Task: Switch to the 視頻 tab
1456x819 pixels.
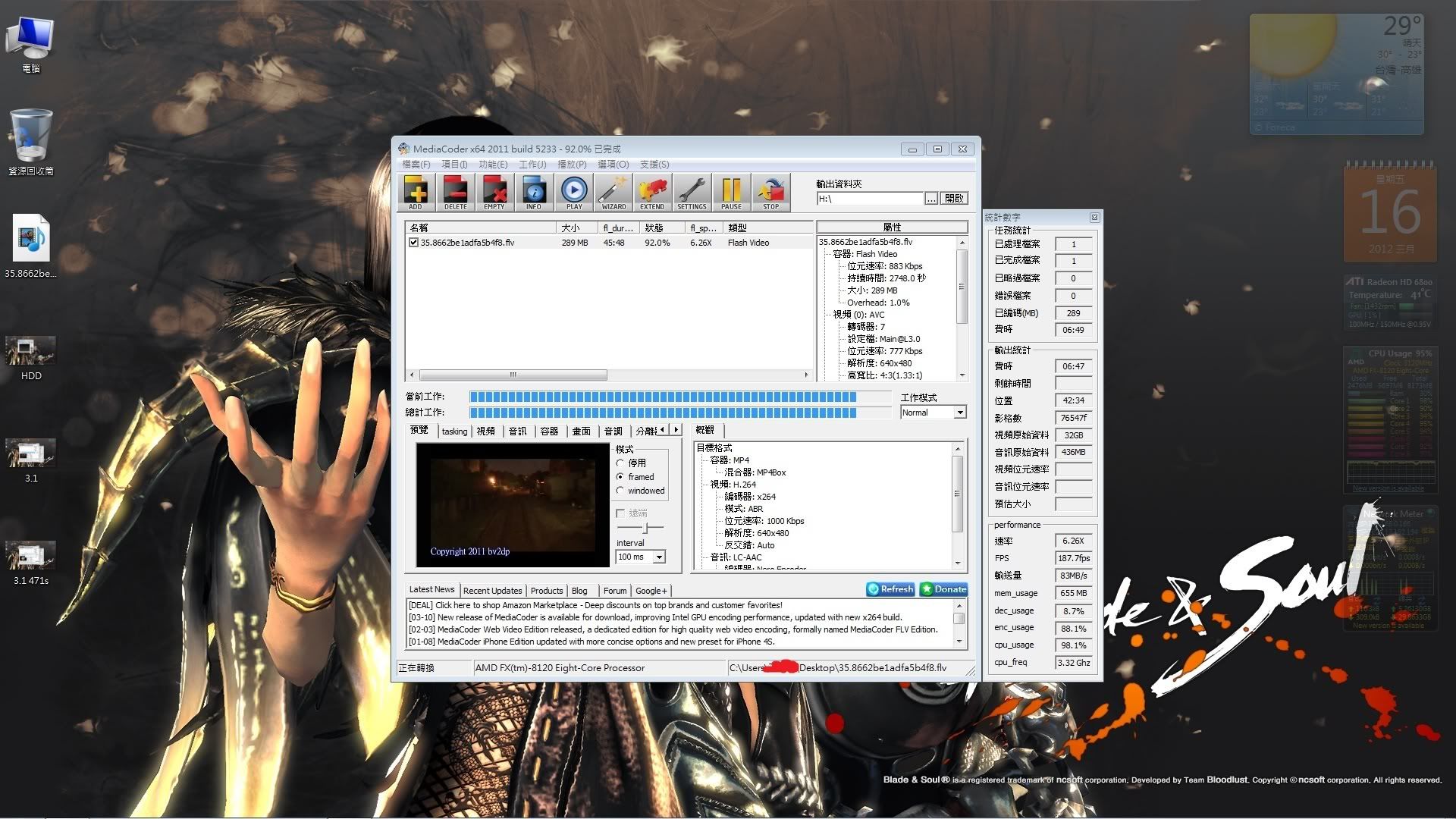Action: 486,431
